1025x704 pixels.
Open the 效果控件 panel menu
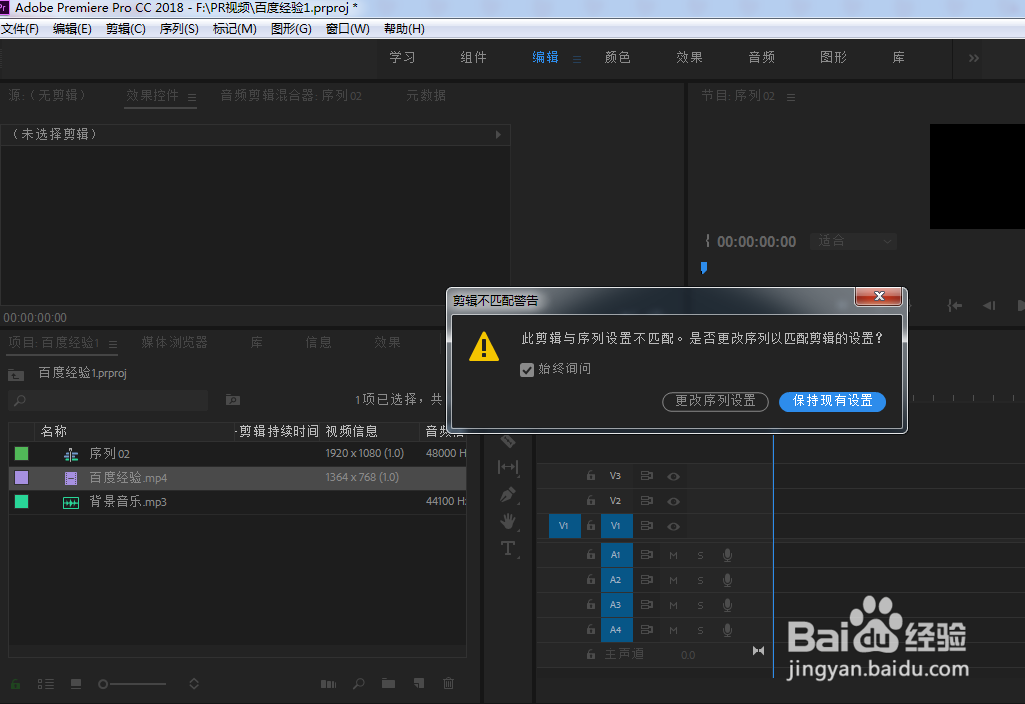192,97
